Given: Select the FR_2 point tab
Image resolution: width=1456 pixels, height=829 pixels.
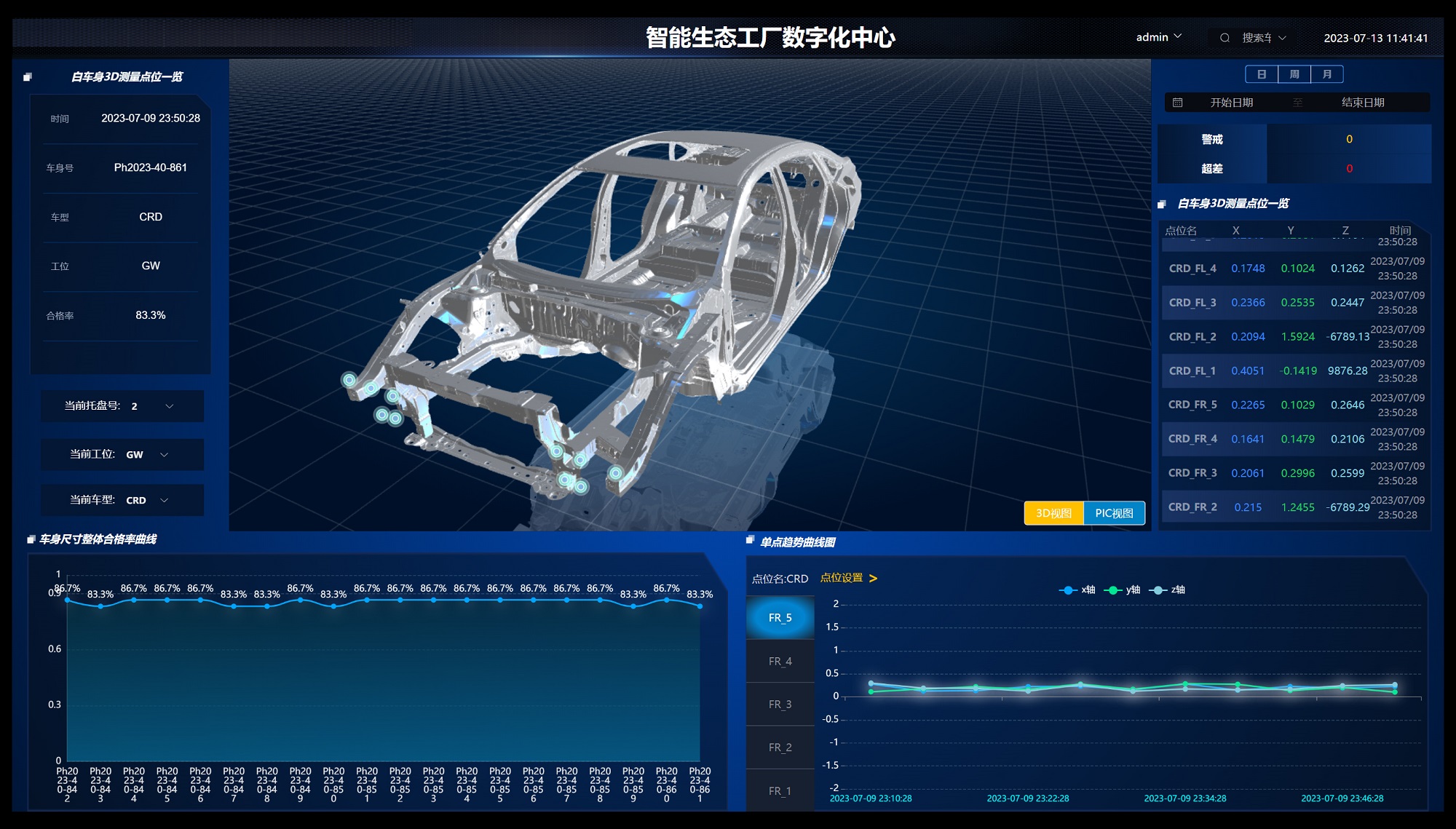Looking at the screenshot, I should tap(780, 747).
